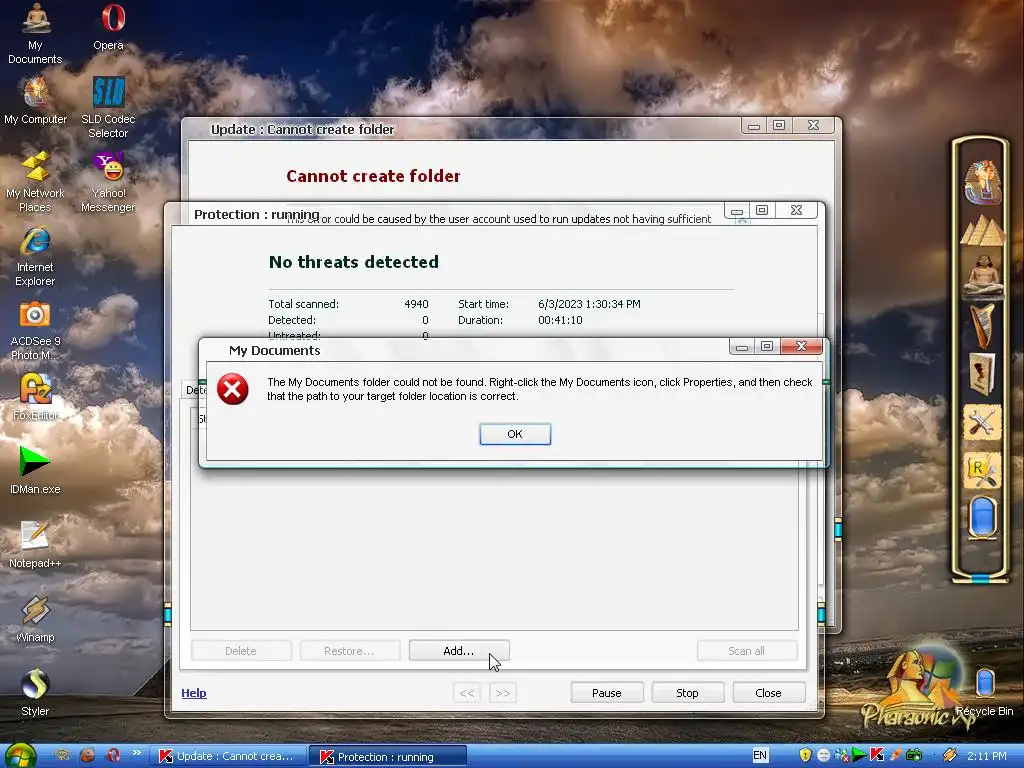Open the Opera desktop icon
The height and width of the screenshot is (768, 1024).
point(108,27)
